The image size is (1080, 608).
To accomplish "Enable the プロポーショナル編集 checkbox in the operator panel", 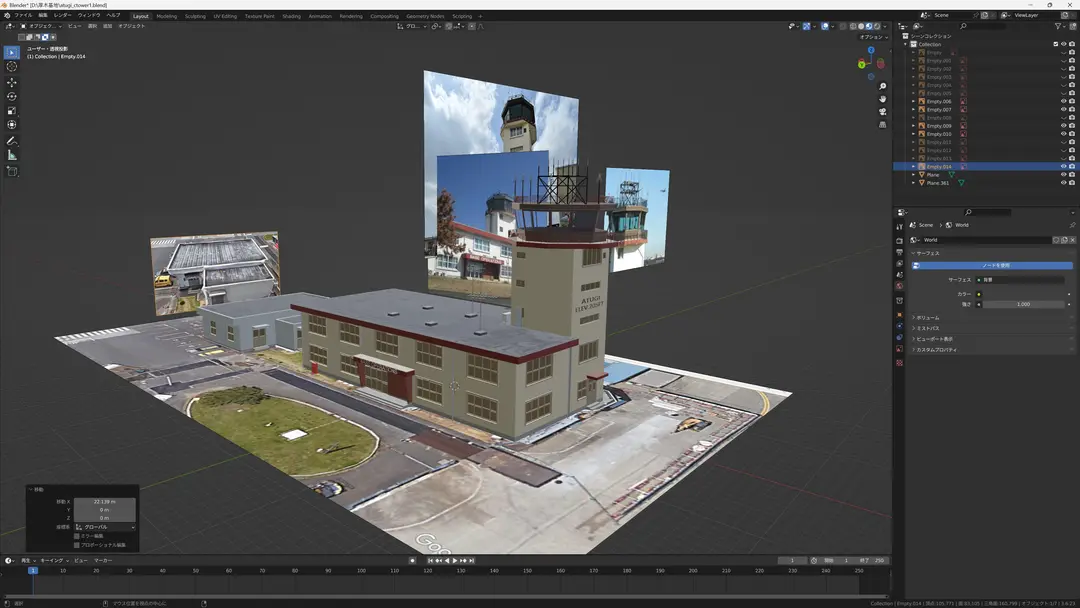I will click(76, 545).
